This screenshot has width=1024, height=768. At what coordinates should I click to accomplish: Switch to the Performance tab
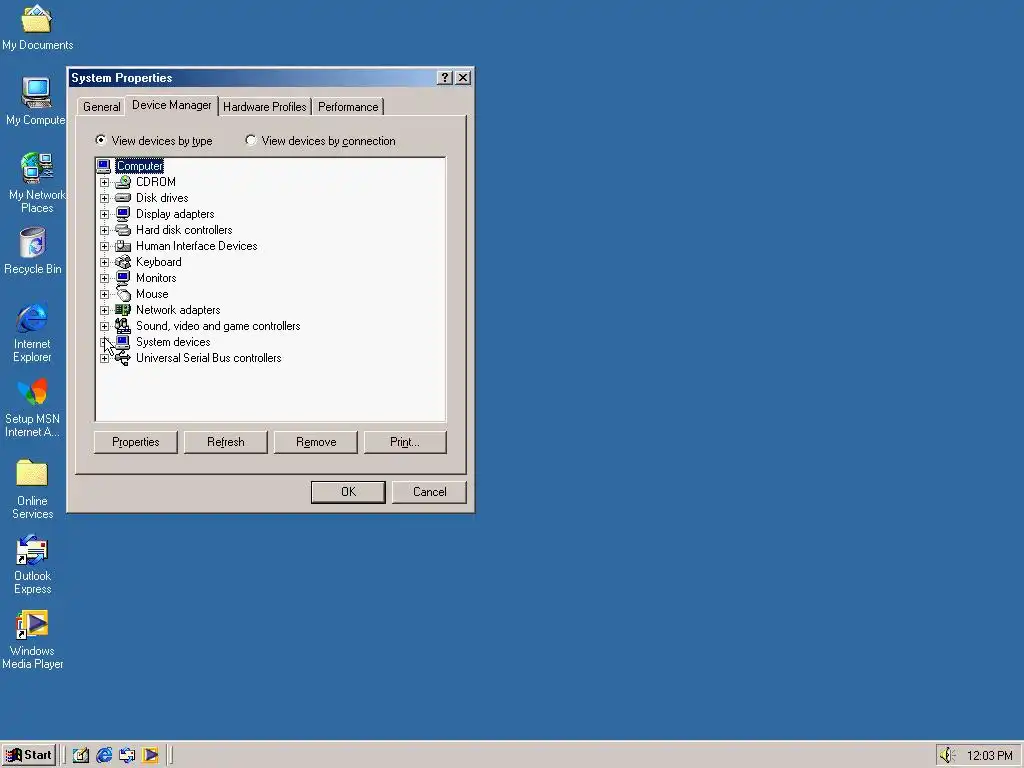[348, 106]
